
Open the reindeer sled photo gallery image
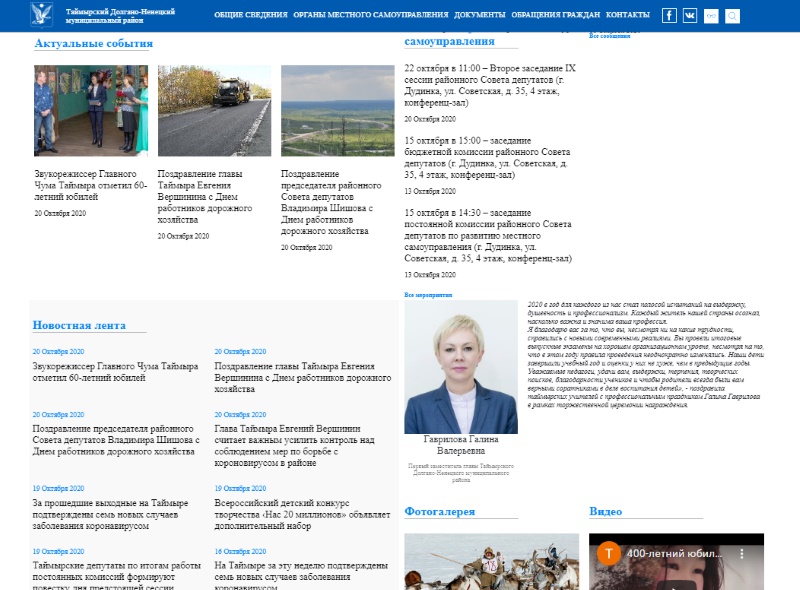485,561
